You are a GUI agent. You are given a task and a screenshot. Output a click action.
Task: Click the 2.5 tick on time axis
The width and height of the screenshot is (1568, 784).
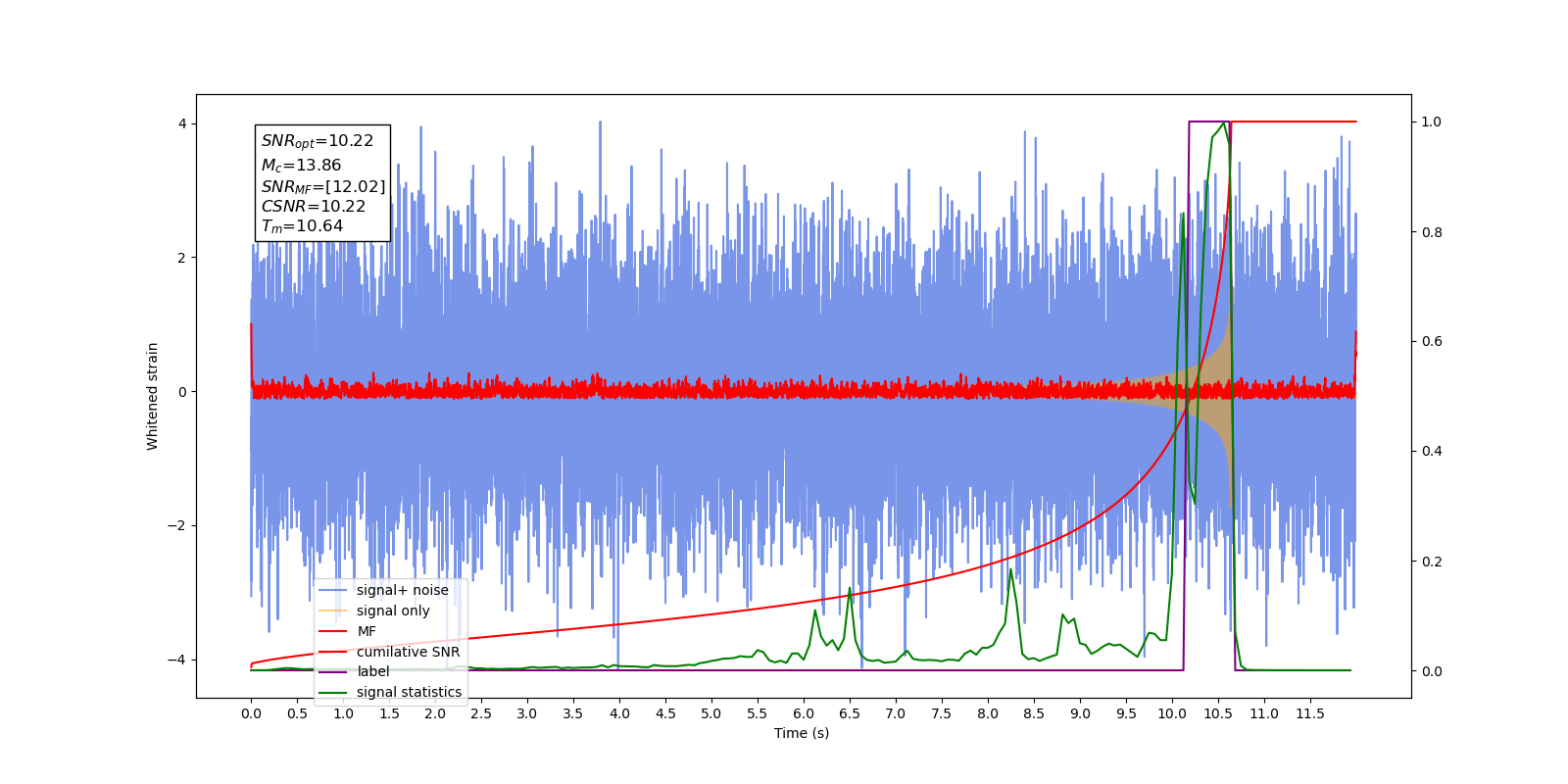[481, 713]
